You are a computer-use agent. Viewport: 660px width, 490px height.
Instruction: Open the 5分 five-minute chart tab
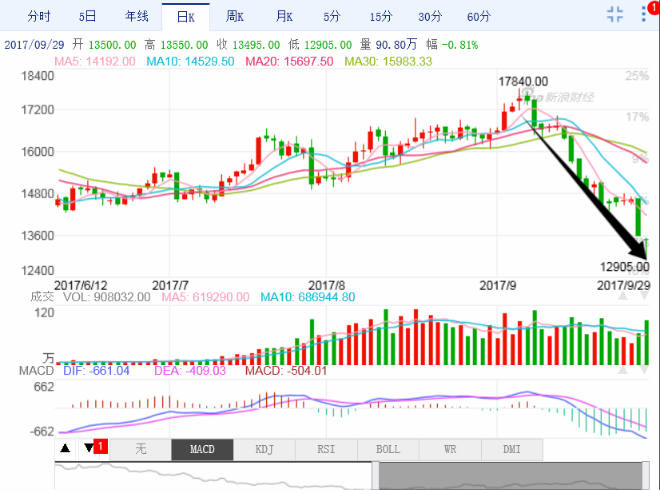point(332,16)
